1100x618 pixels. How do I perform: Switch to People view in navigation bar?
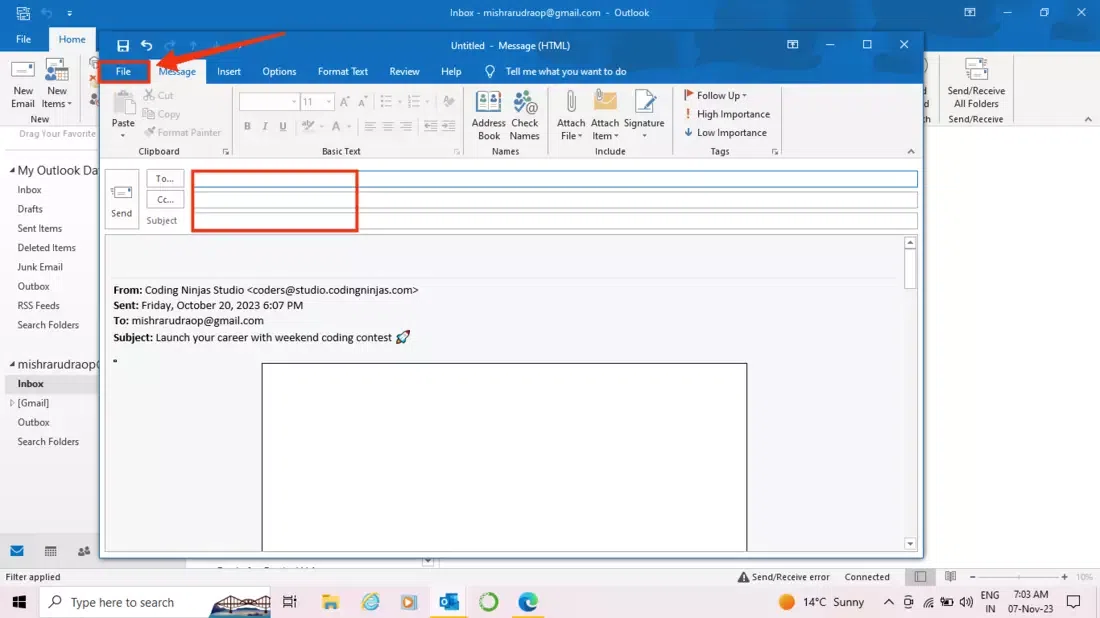pos(84,551)
